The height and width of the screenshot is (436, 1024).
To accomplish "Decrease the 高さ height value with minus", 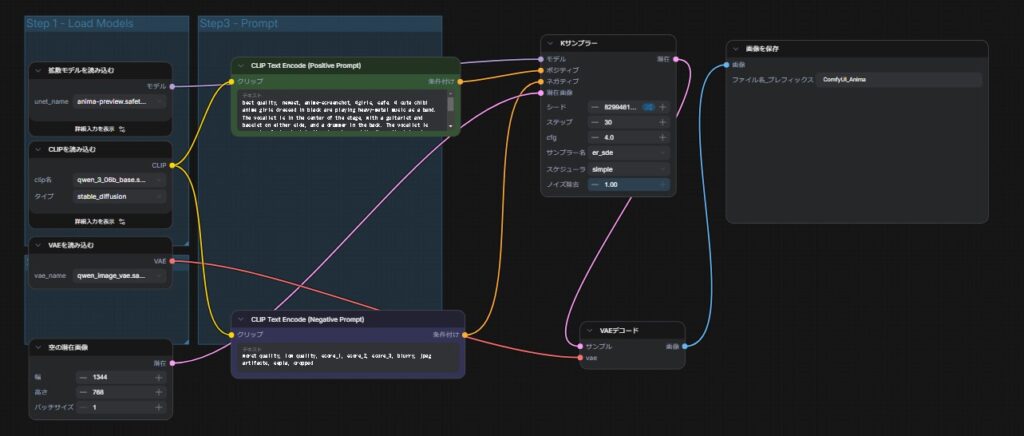I will point(84,392).
